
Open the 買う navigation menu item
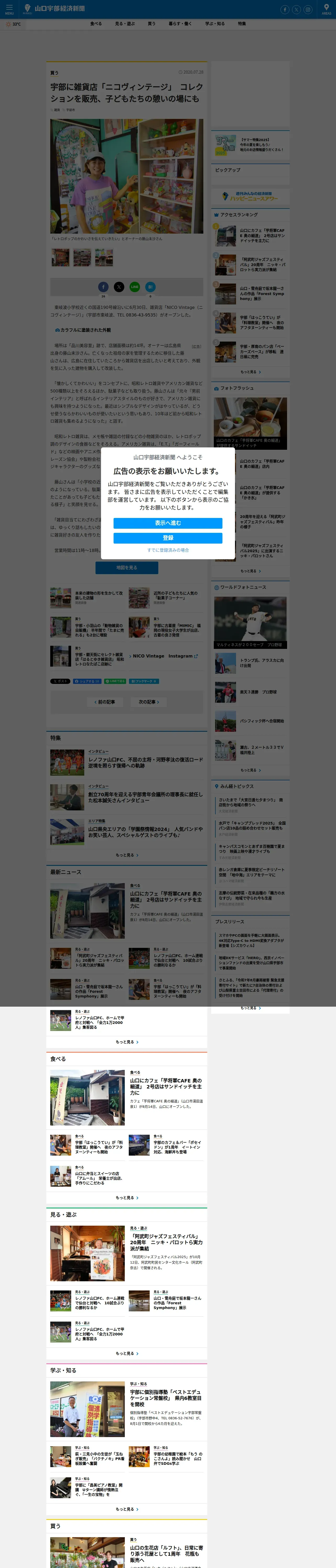[151, 24]
